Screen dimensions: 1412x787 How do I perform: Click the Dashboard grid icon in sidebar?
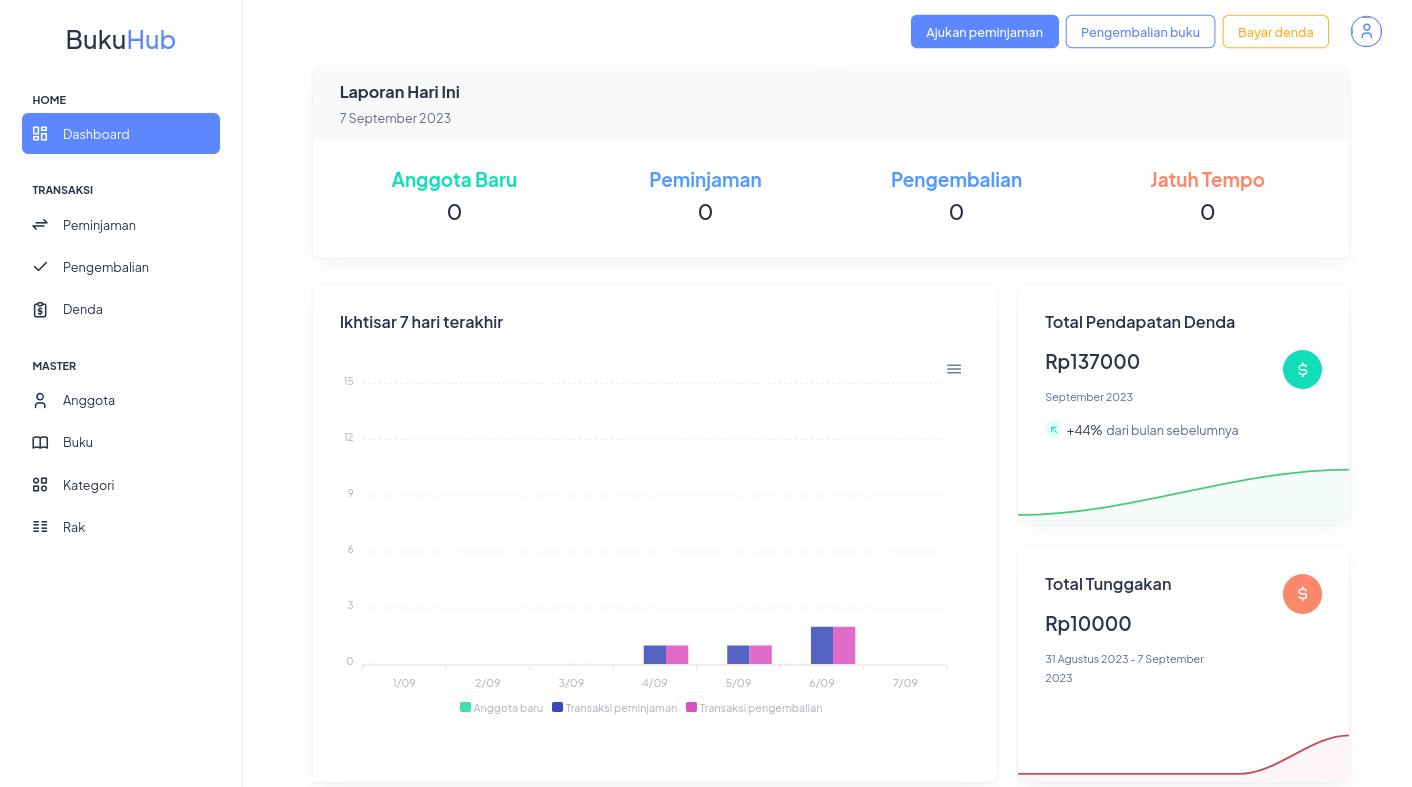pyautogui.click(x=40, y=134)
